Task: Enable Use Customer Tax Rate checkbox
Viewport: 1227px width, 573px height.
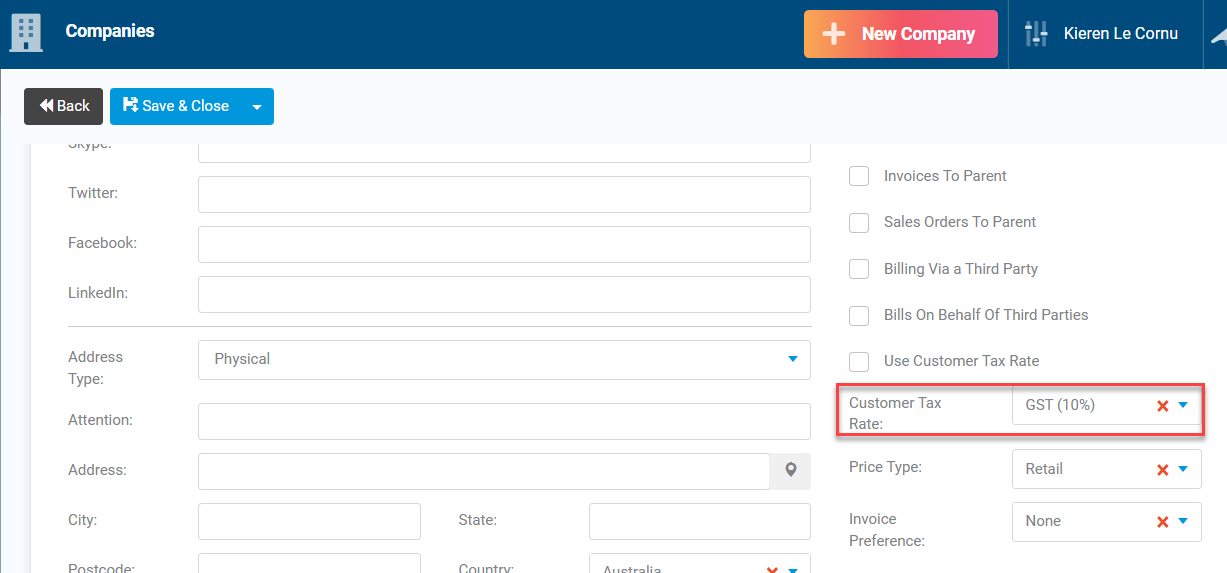Action: click(859, 361)
